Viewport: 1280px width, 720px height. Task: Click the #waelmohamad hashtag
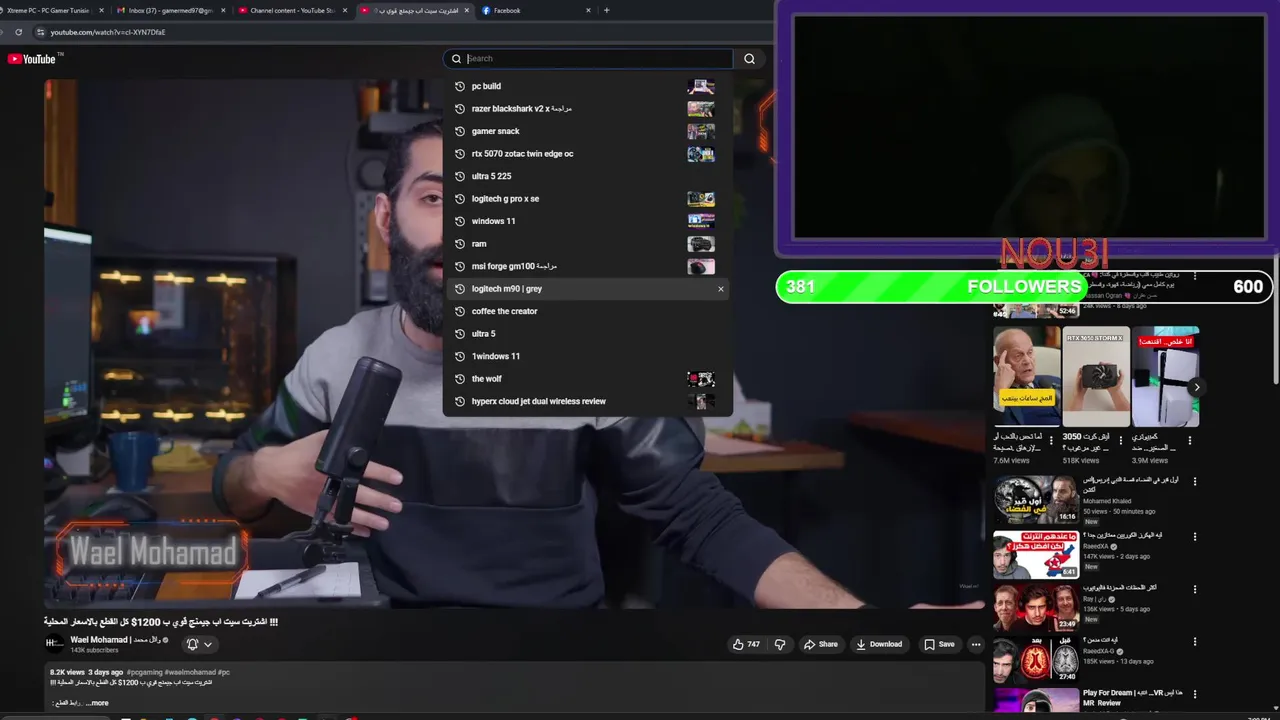tap(189, 672)
